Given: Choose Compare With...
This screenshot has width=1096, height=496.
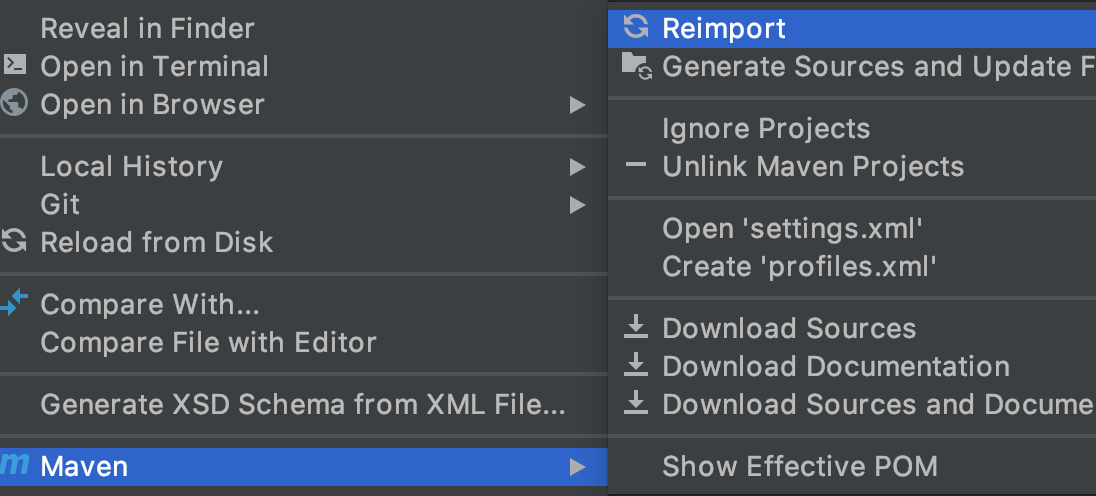Looking at the screenshot, I should [303, 304].
